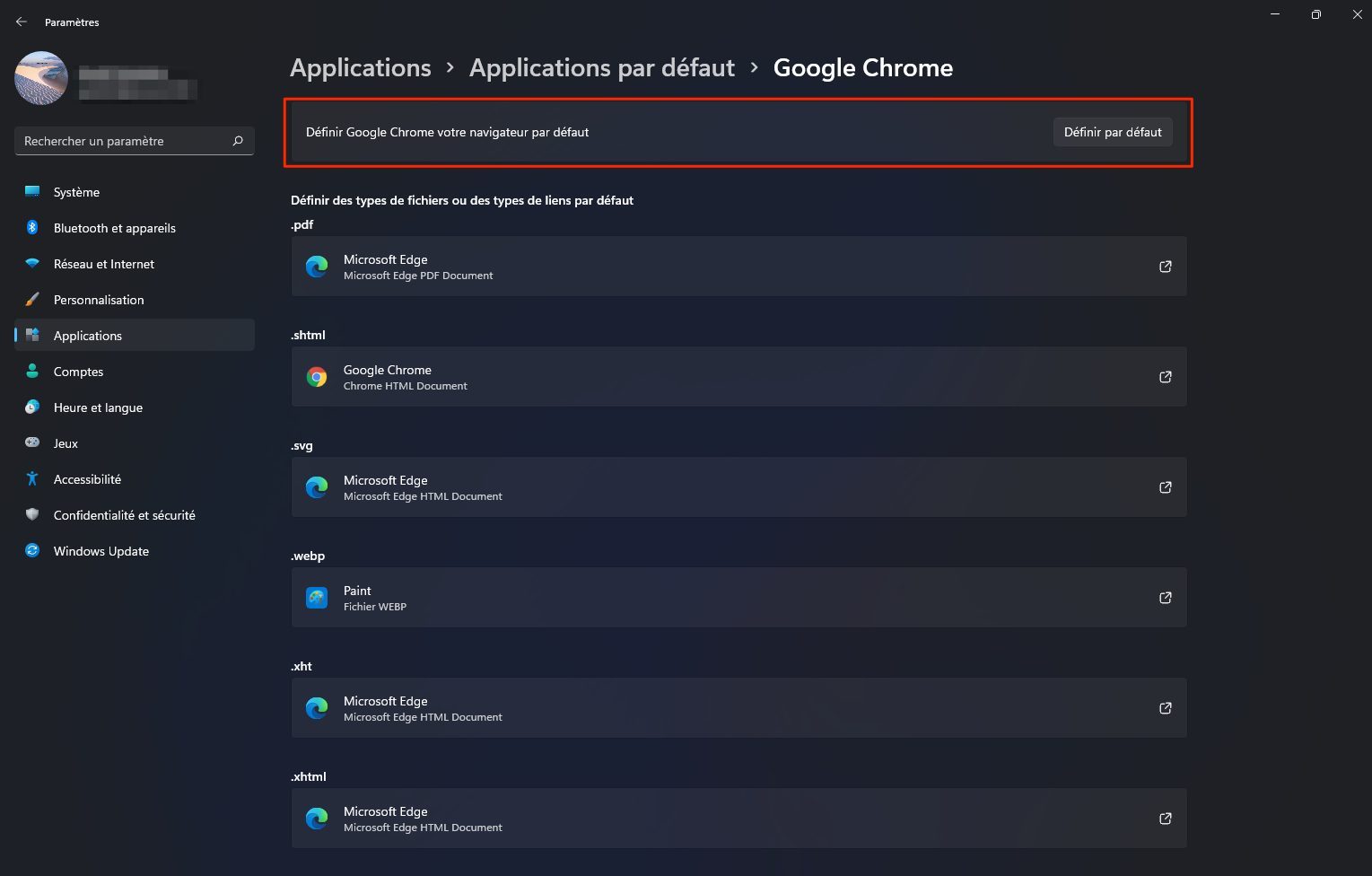Click the Bluetooth icon in sidebar
The height and width of the screenshot is (876, 1372).
tap(32, 227)
